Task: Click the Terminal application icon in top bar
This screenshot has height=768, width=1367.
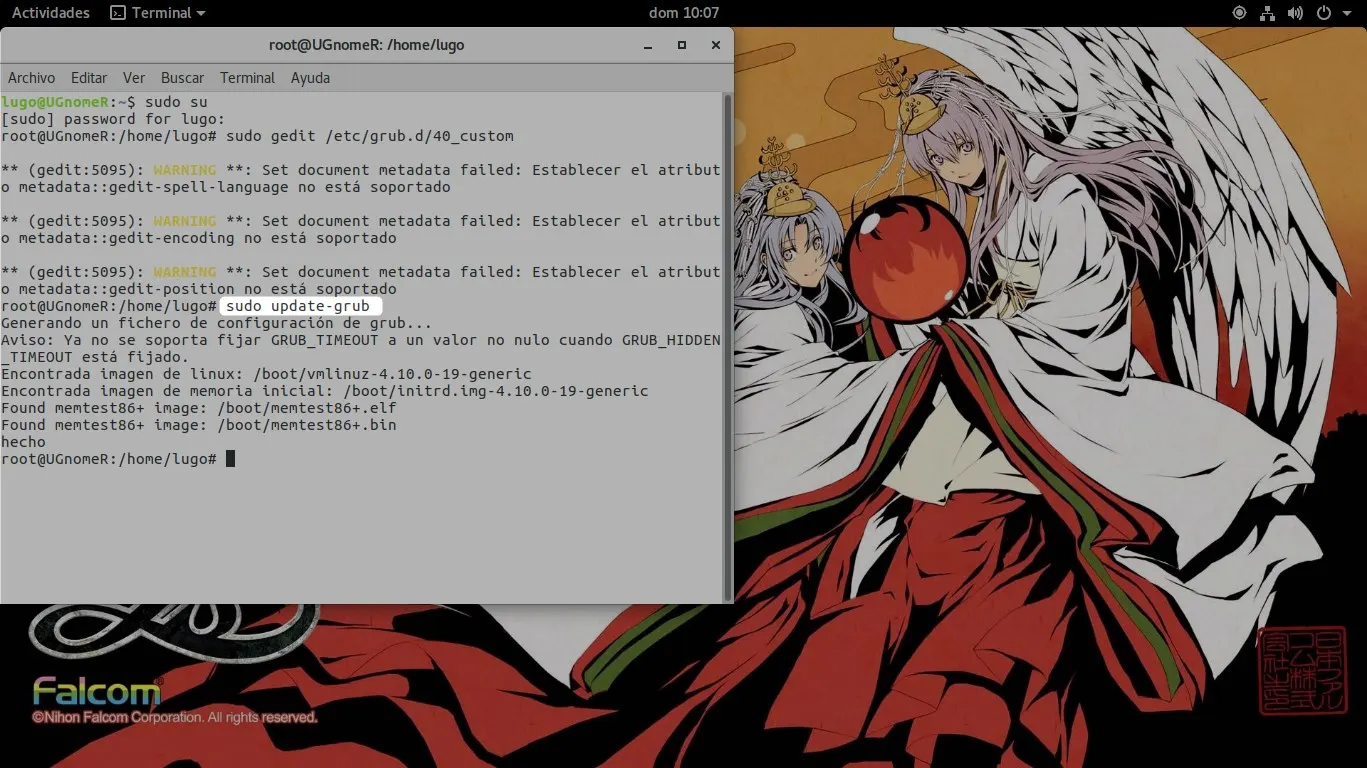Action: point(122,13)
